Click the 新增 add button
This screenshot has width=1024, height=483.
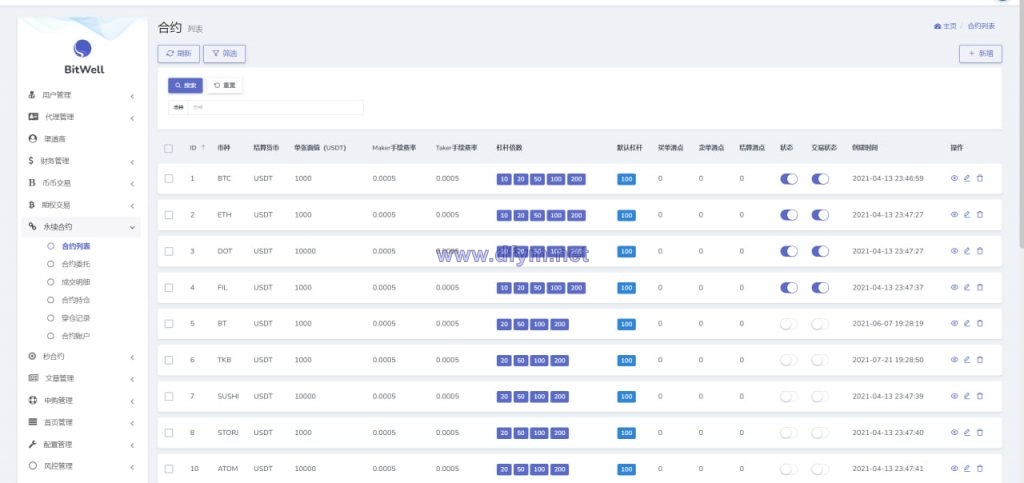coord(980,54)
